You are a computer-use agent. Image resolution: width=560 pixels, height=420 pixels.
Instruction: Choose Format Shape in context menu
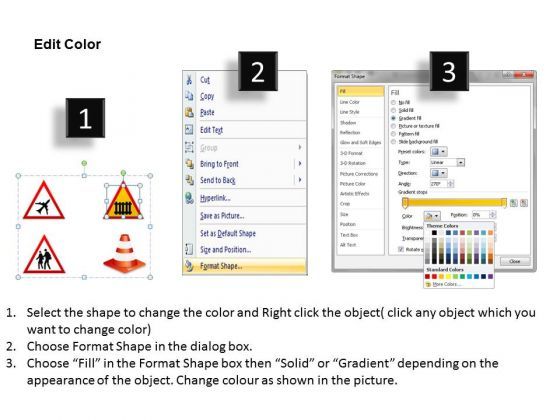tap(245, 266)
